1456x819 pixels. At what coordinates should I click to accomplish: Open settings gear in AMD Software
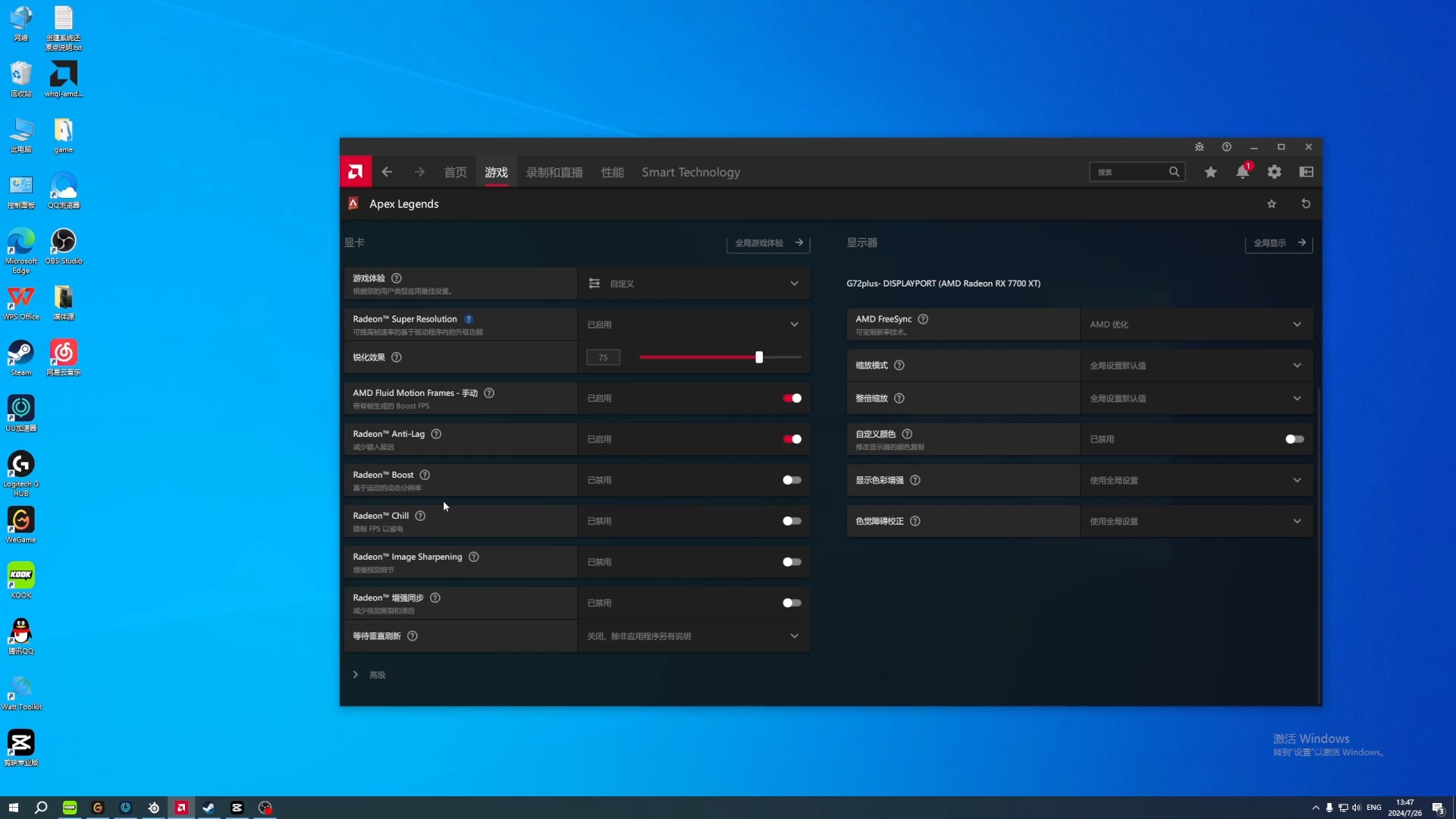[x=1274, y=172]
